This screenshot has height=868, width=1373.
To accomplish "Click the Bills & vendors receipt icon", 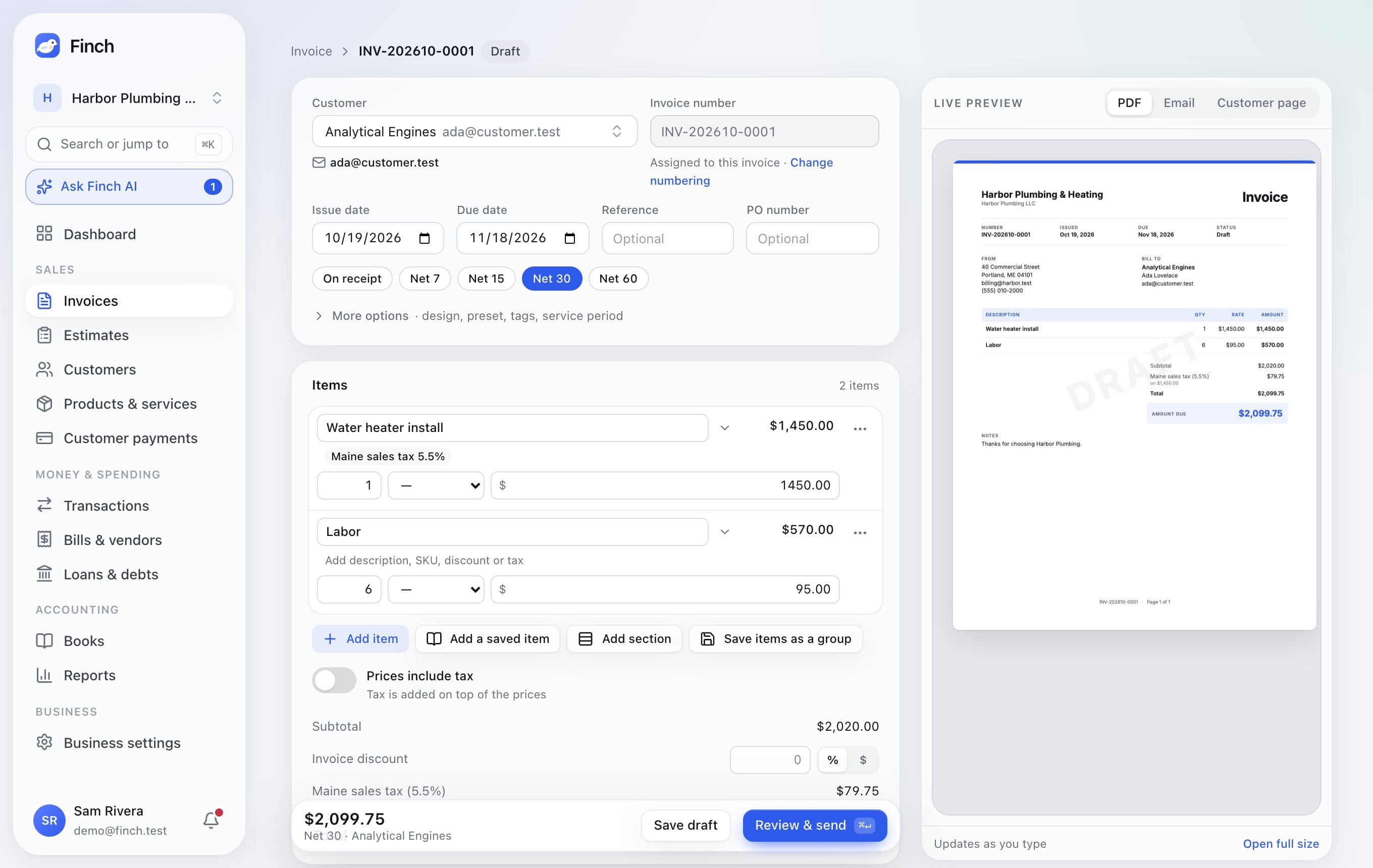I will 44,539.
